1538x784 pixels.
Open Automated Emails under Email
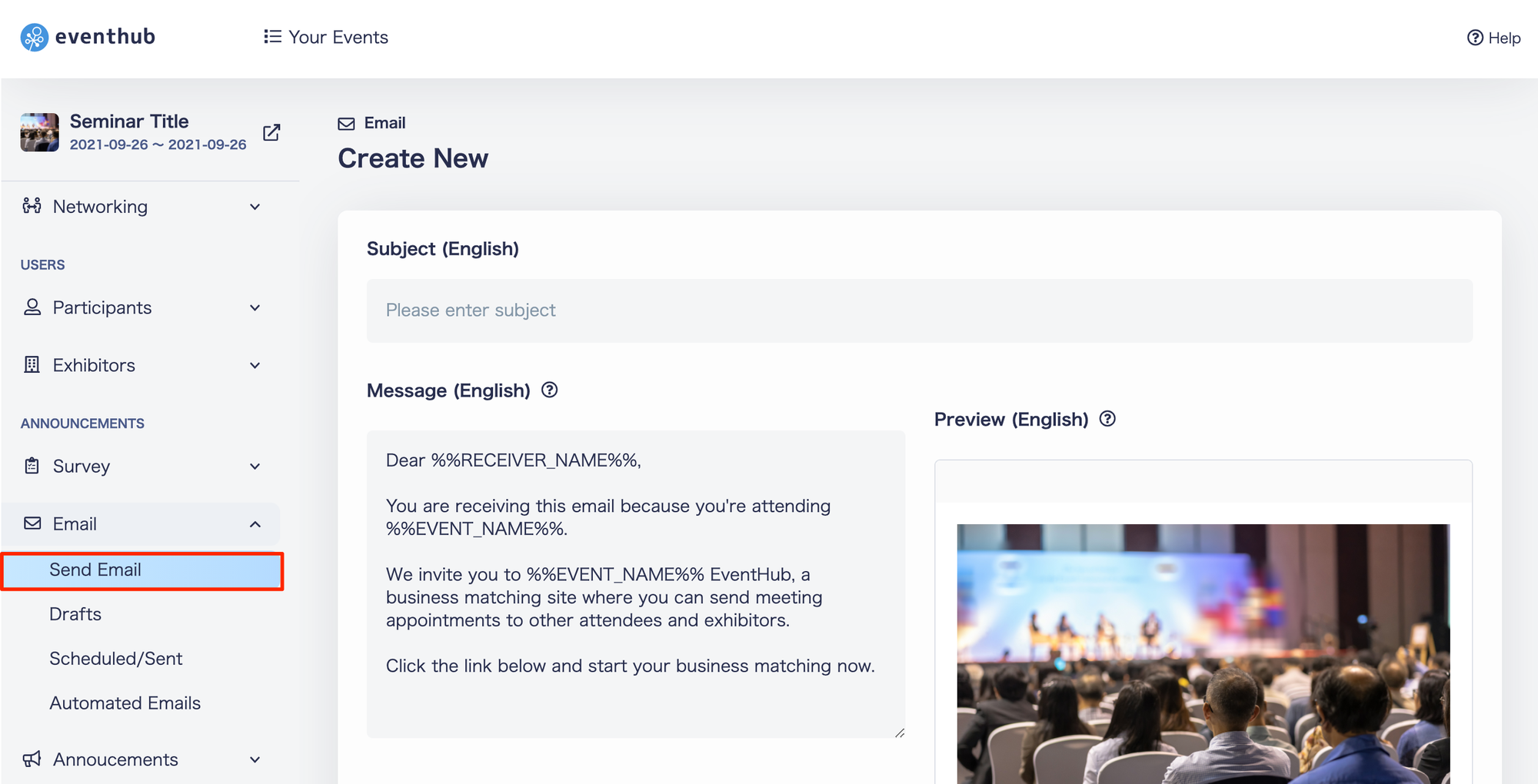coord(125,703)
